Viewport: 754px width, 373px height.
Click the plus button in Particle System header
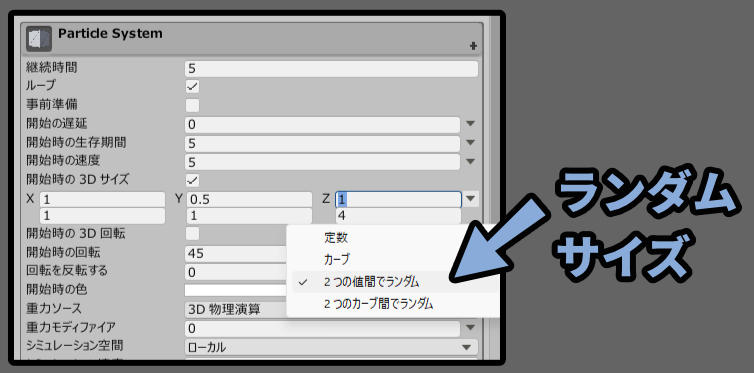473,46
